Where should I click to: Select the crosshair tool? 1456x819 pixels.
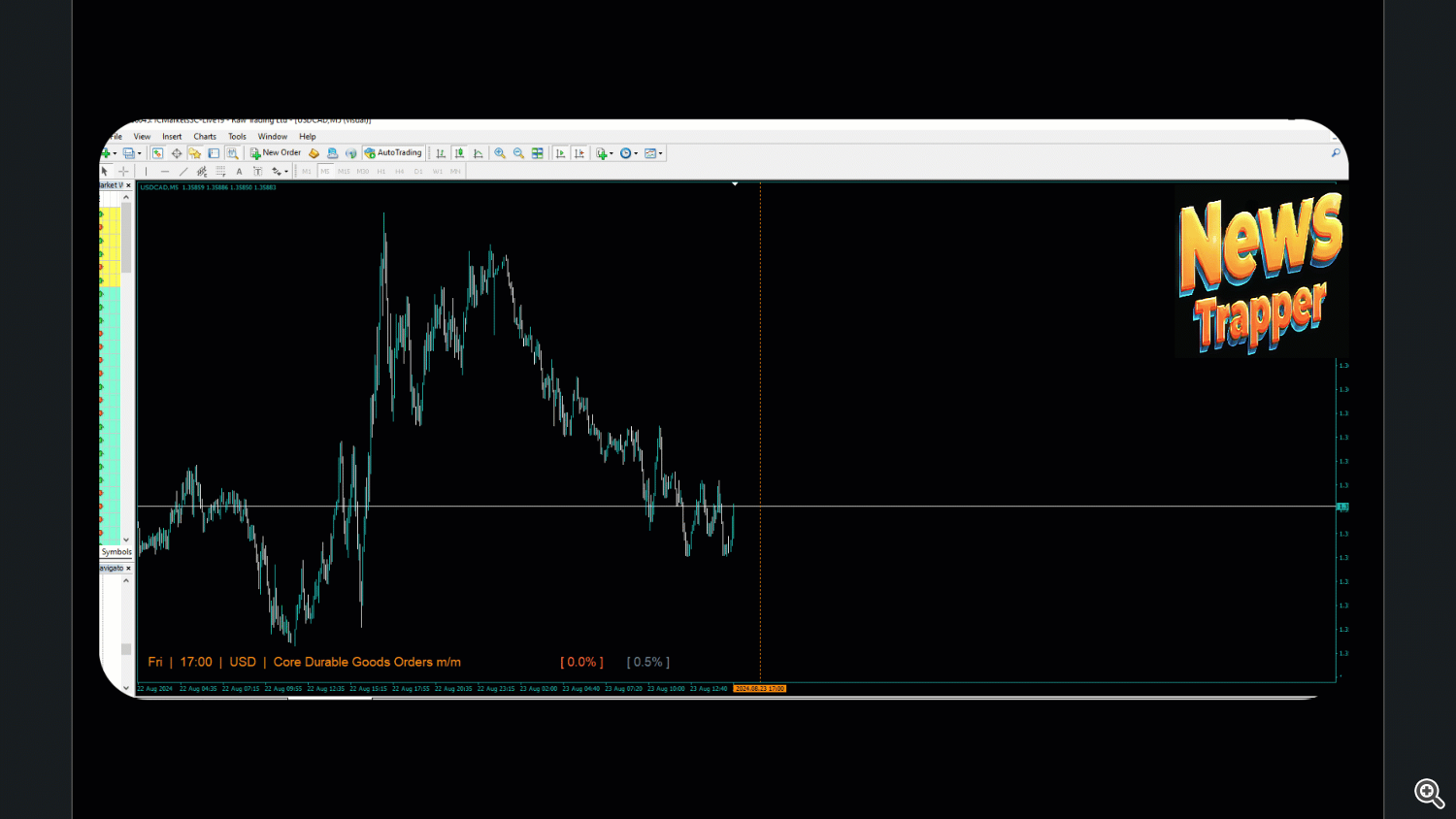point(123,172)
